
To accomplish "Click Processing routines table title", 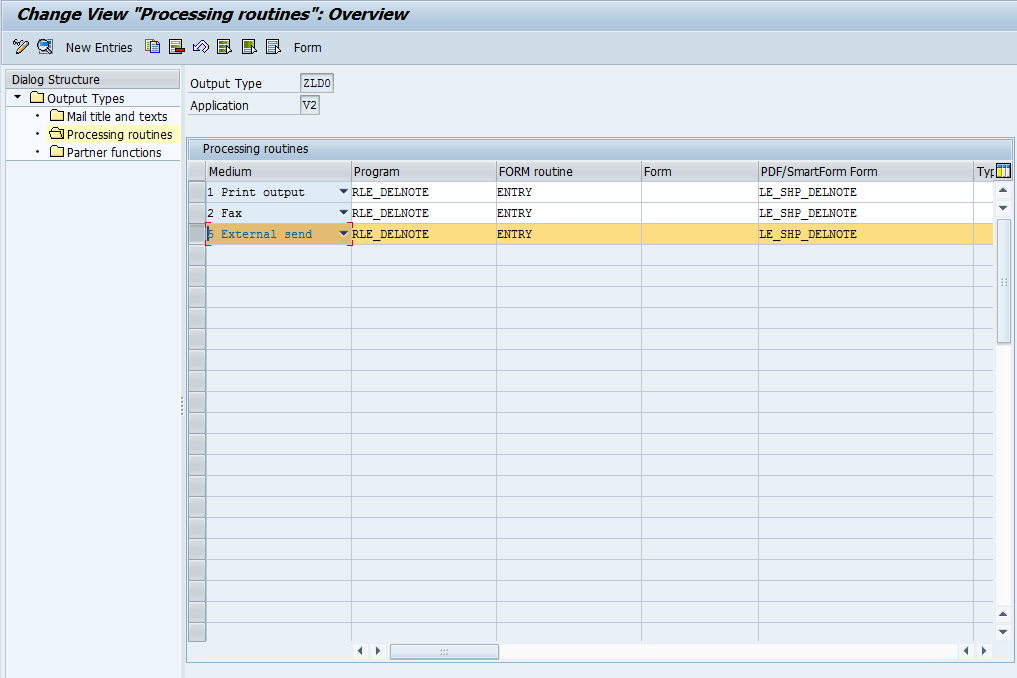I will (256, 149).
